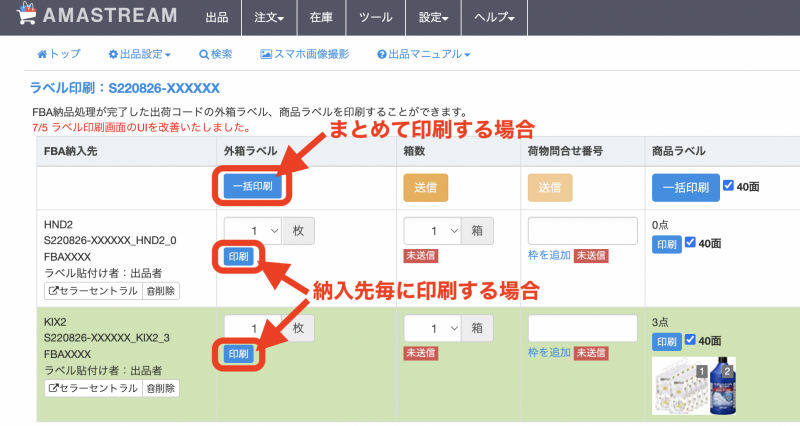Click the tracking number field for HND2
The width and height of the screenshot is (800, 426).
coord(583,231)
